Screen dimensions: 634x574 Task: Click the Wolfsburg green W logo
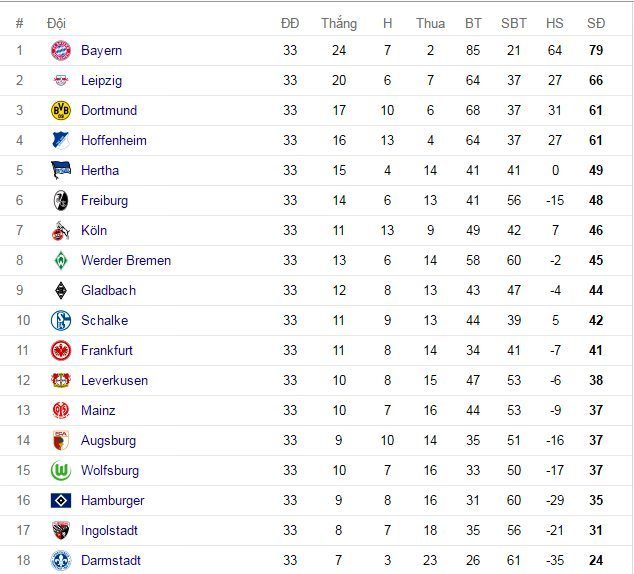coord(61,471)
